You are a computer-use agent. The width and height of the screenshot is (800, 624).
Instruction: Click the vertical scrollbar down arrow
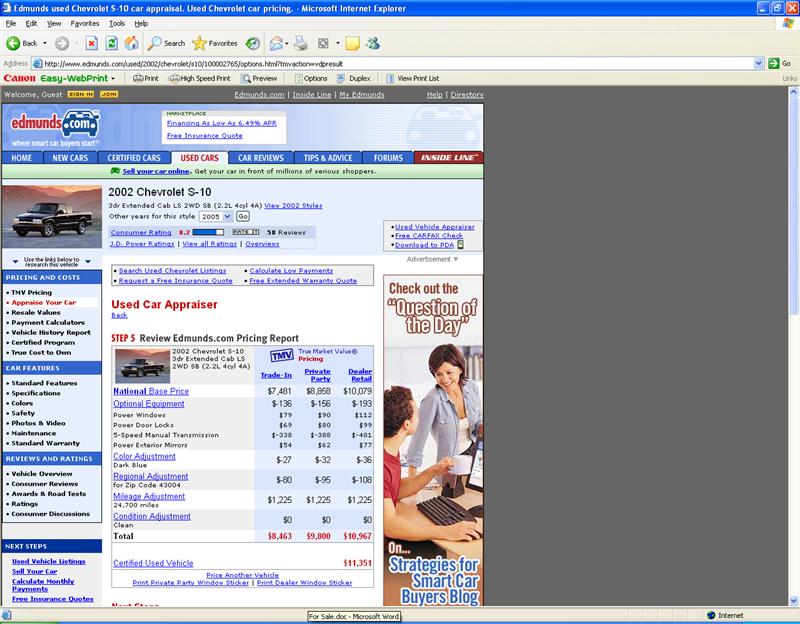793,601
